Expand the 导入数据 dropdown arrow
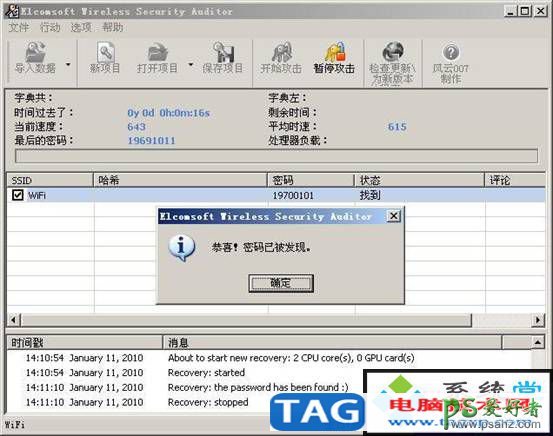Image resolution: width=553 pixels, height=436 pixels. coord(68,65)
